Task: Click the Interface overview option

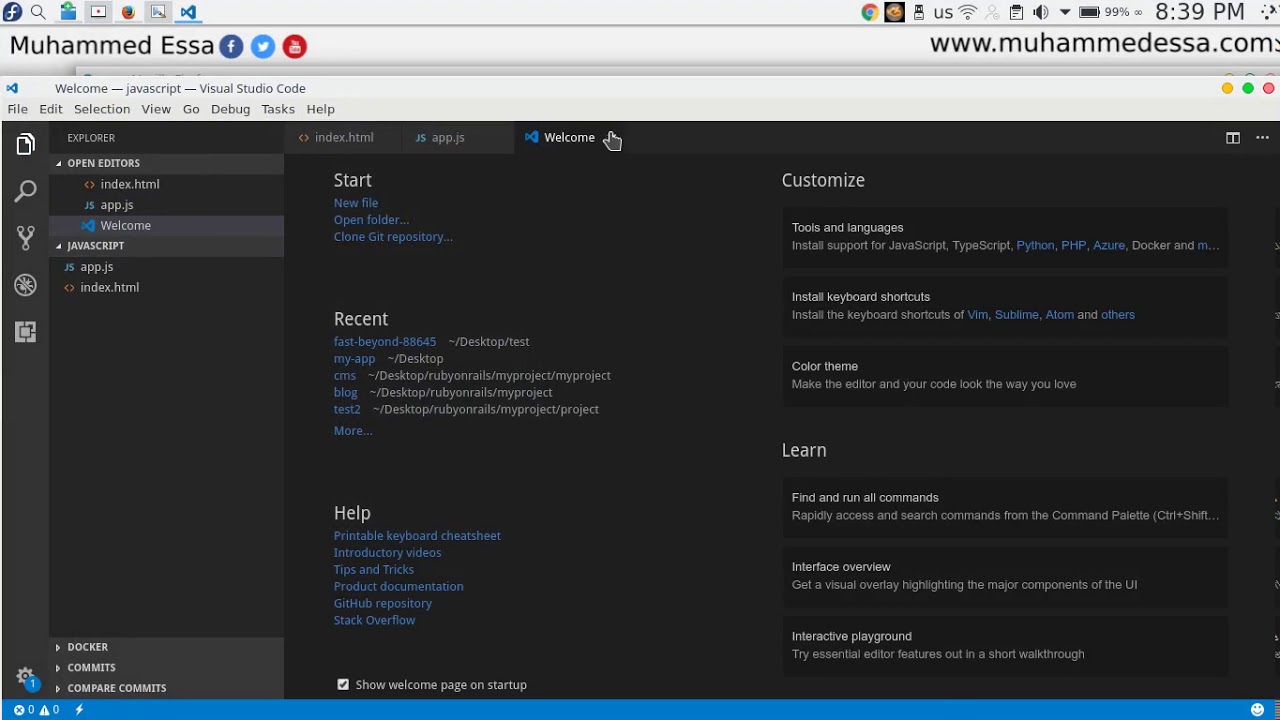Action: [x=1005, y=576]
